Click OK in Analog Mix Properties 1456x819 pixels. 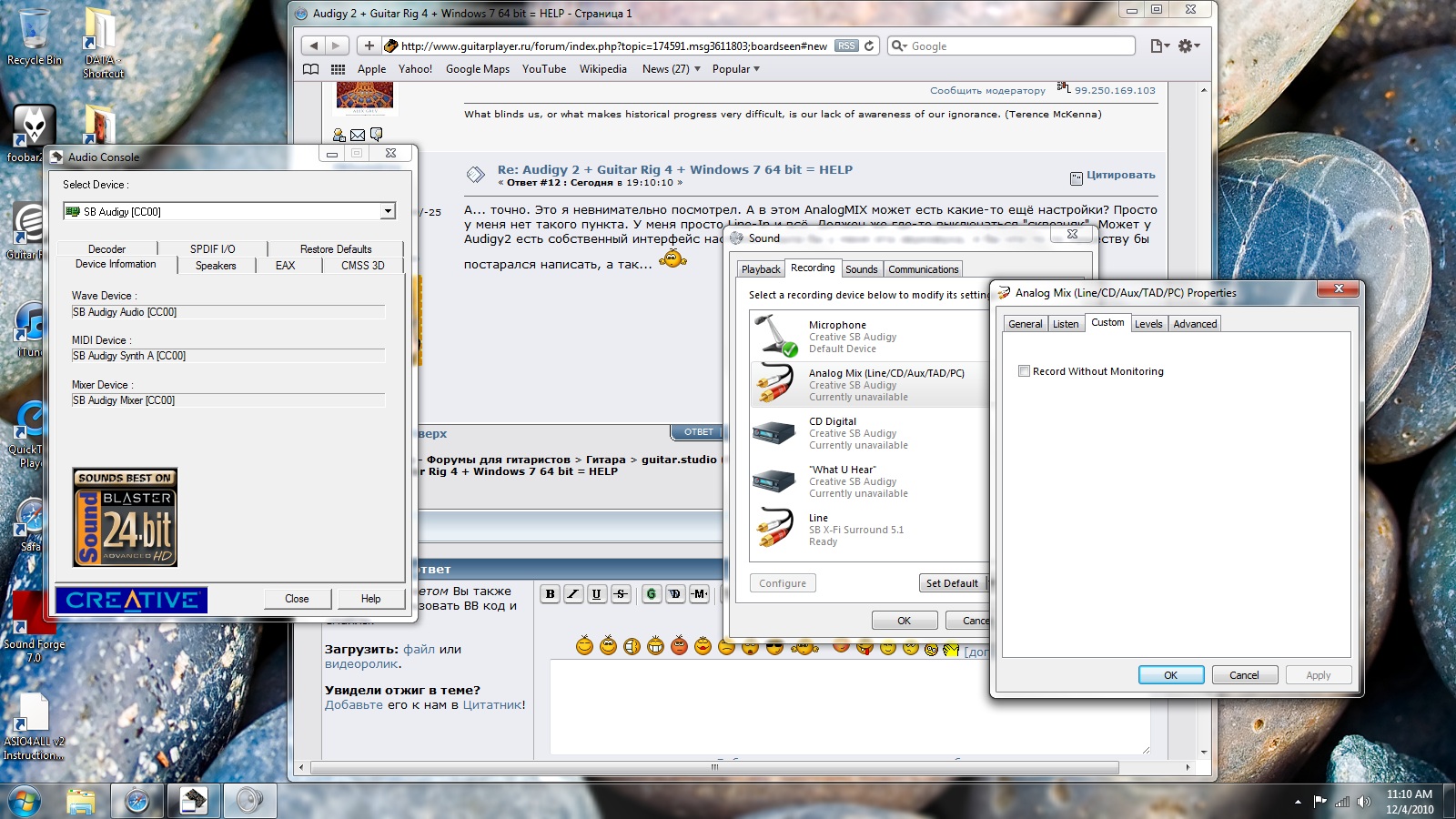1171,675
